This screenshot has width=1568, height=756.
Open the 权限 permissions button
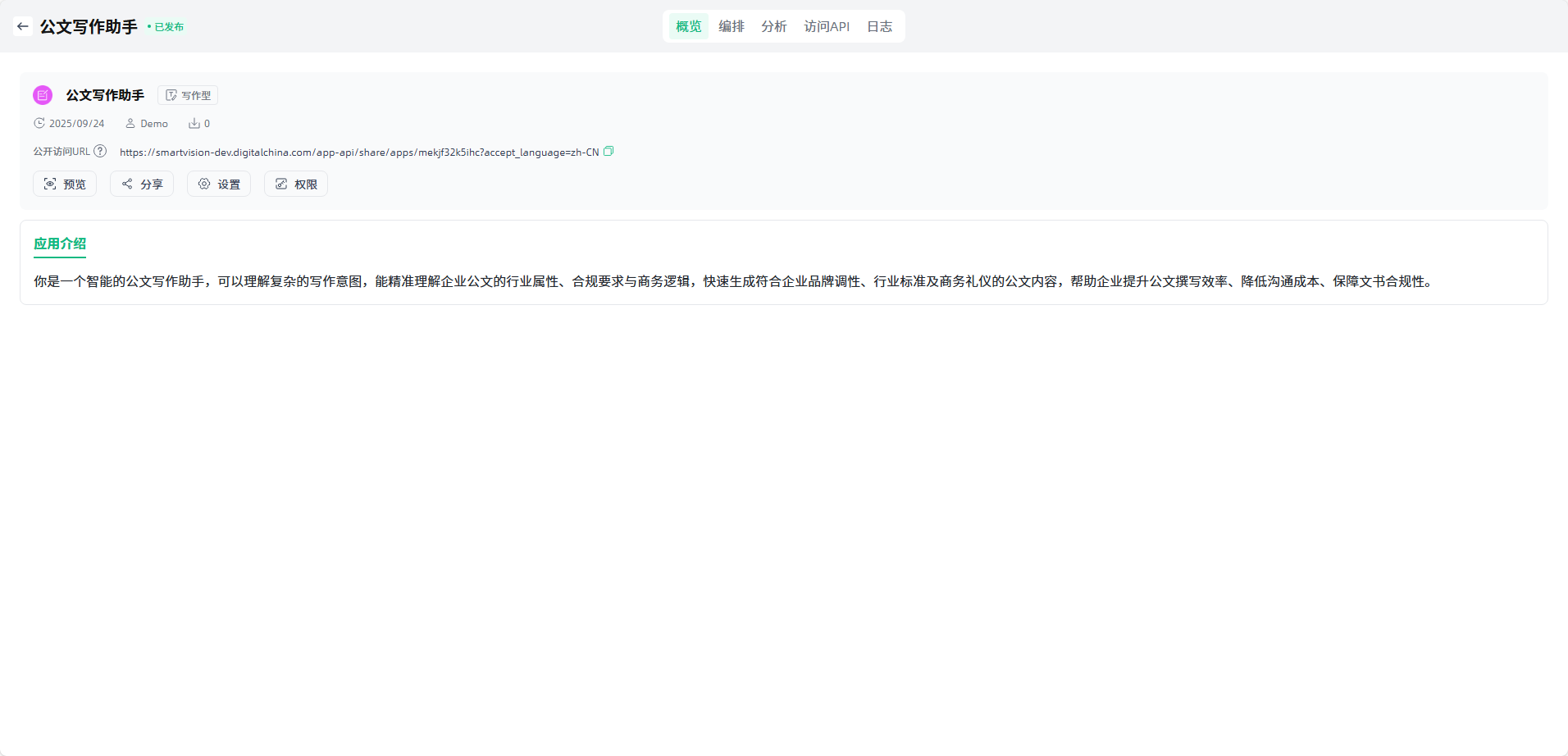pyautogui.click(x=296, y=184)
